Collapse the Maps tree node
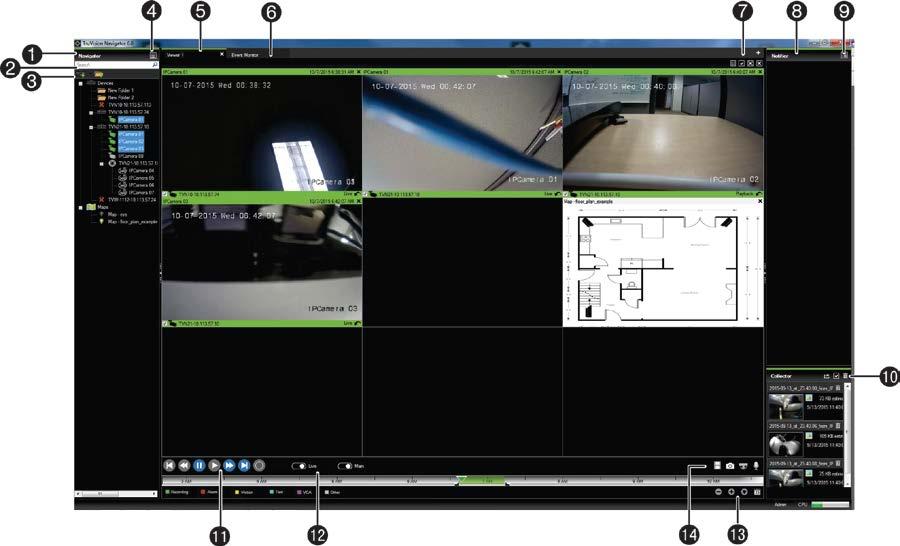 click(x=80, y=207)
